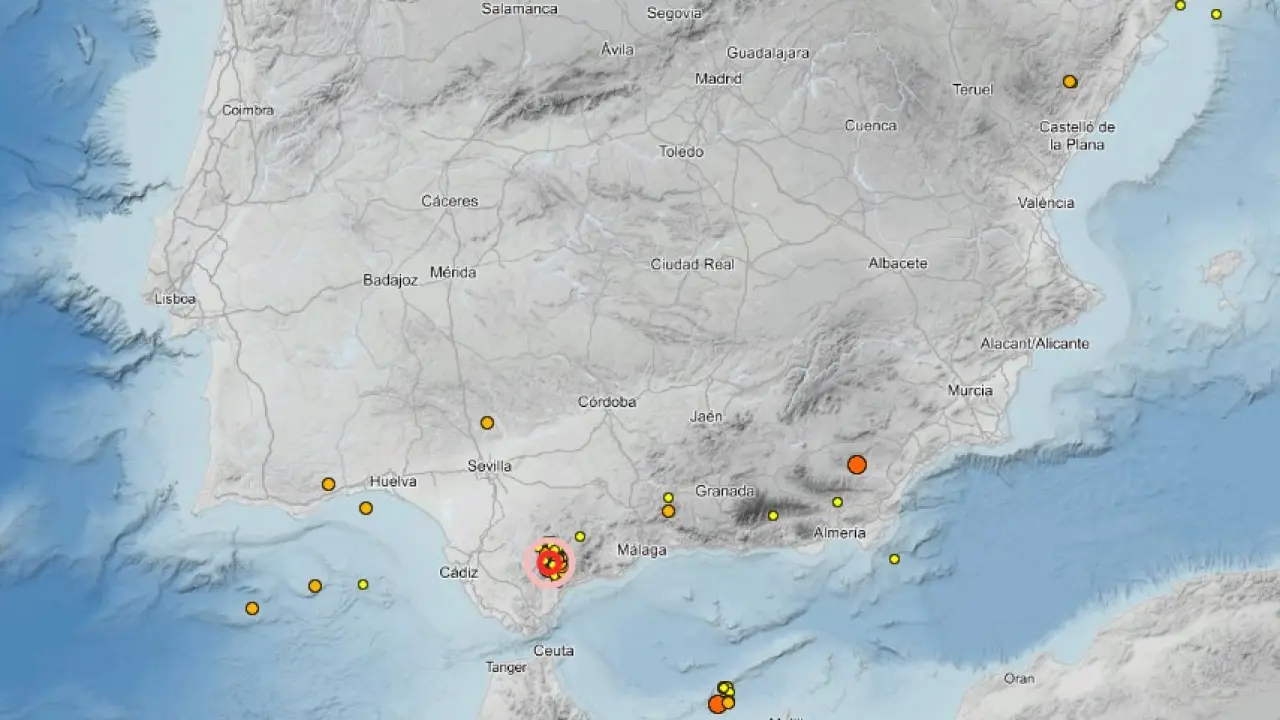Click the large red earthquake marker near Cádiz

pos(548,562)
